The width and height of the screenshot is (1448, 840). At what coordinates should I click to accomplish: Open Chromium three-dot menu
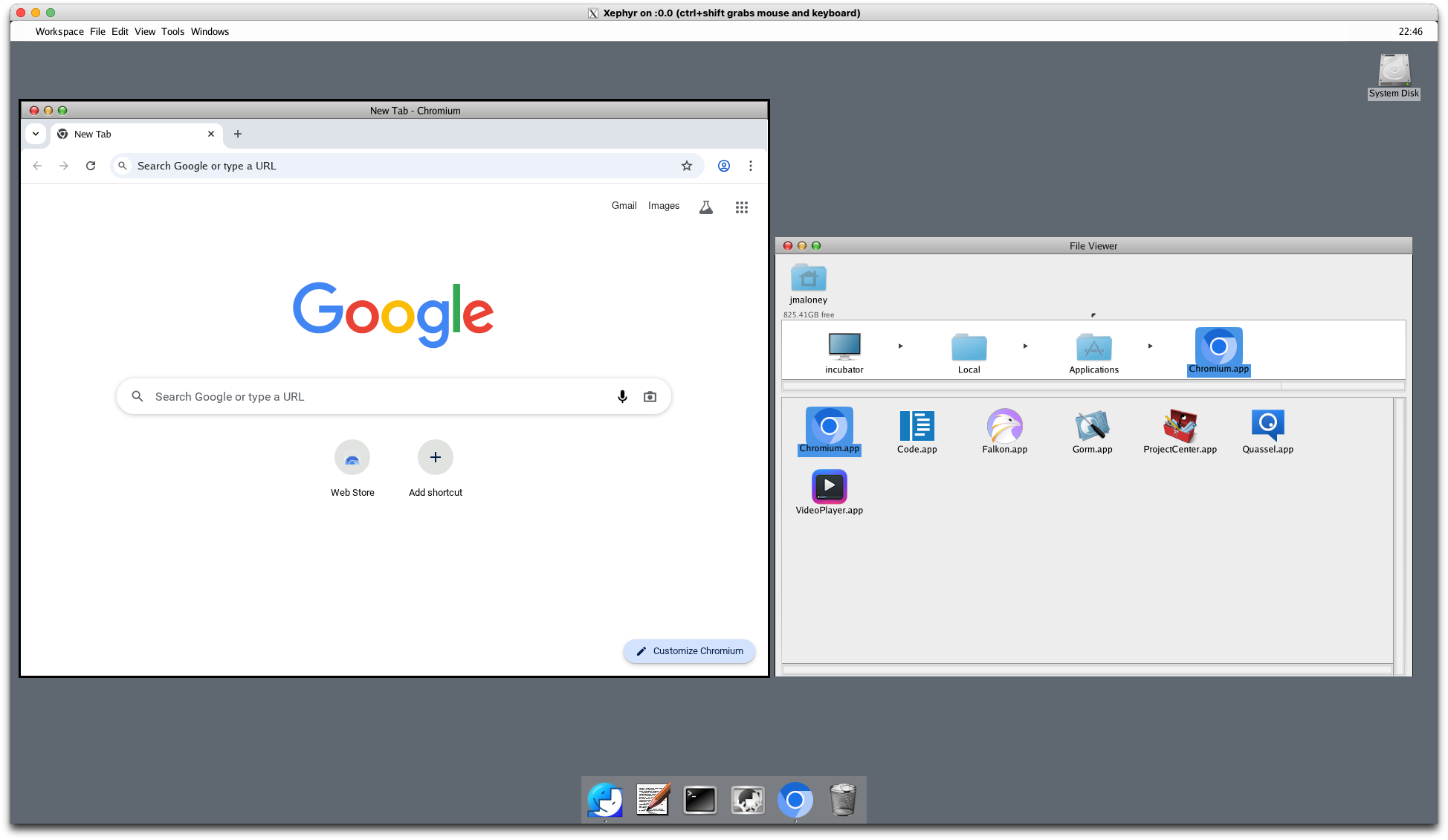point(751,166)
